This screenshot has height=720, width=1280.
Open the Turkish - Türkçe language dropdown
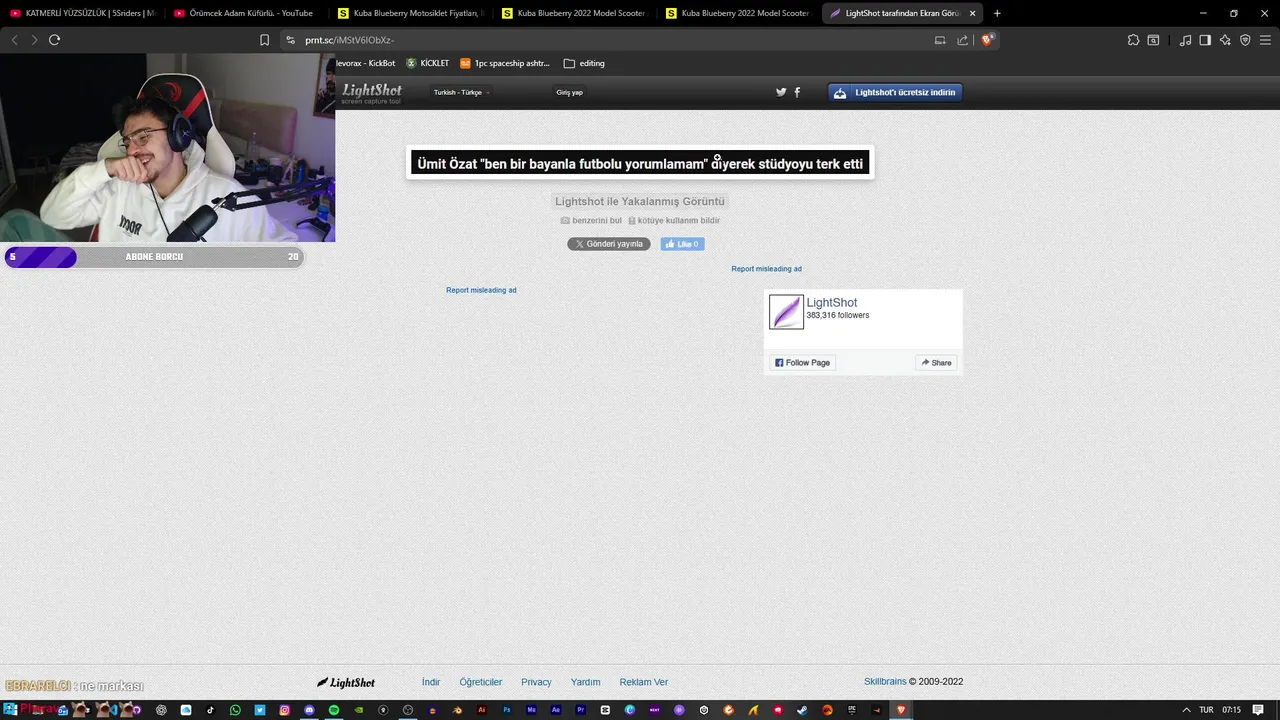[x=461, y=92]
